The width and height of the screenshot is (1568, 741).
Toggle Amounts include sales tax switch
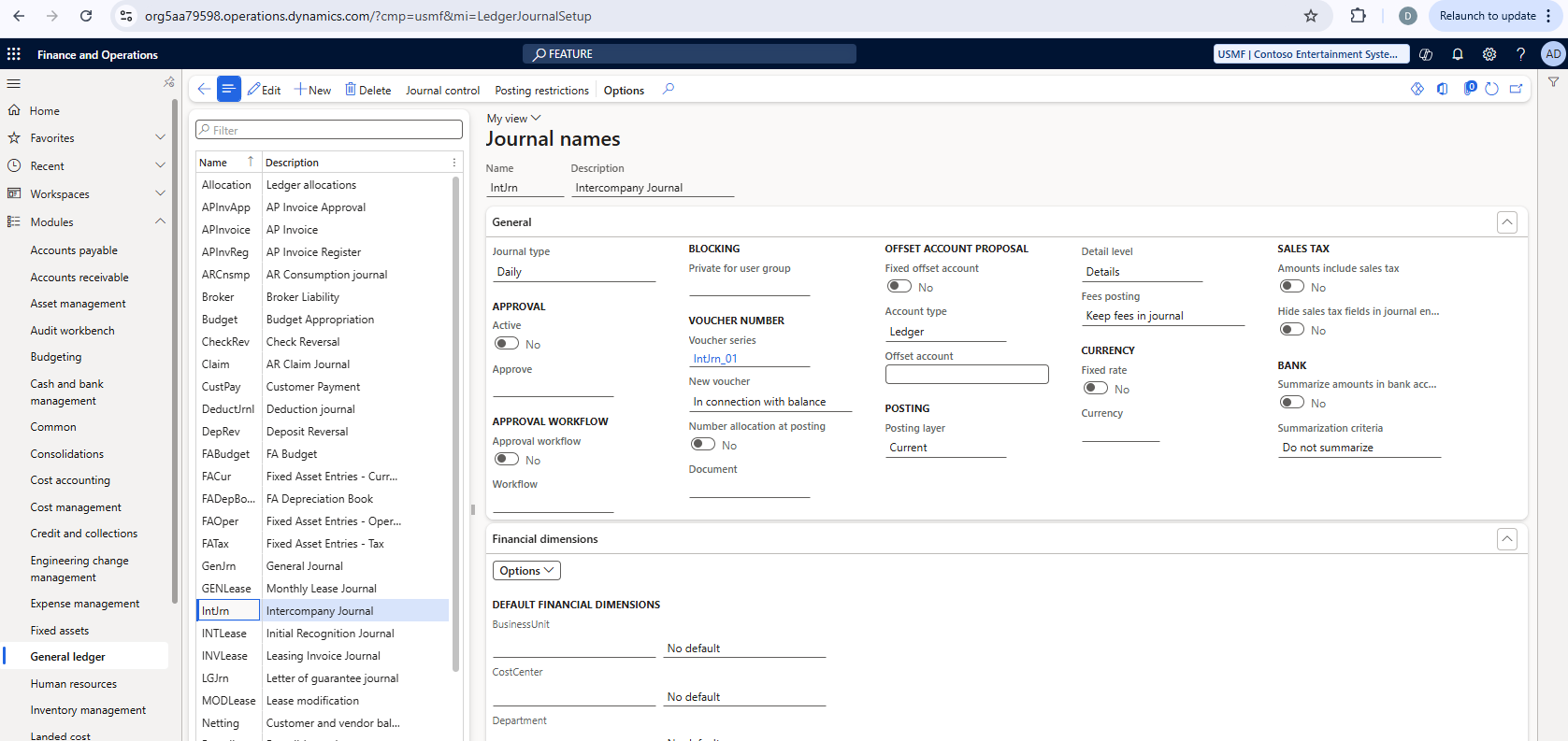click(x=1292, y=287)
